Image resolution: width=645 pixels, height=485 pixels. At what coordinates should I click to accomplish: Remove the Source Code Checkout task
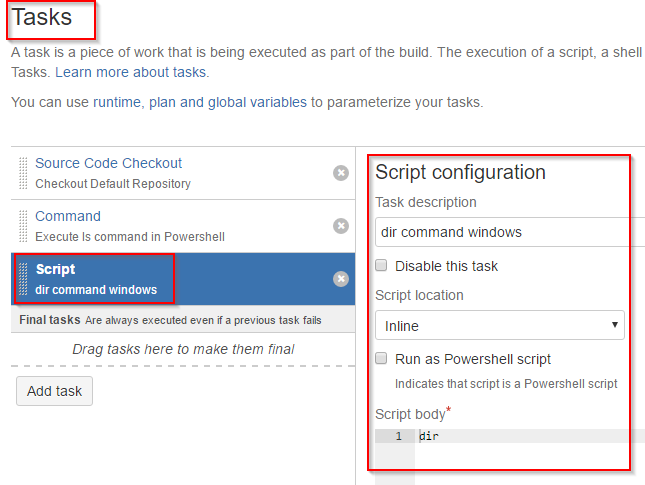(x=341, y=173)
